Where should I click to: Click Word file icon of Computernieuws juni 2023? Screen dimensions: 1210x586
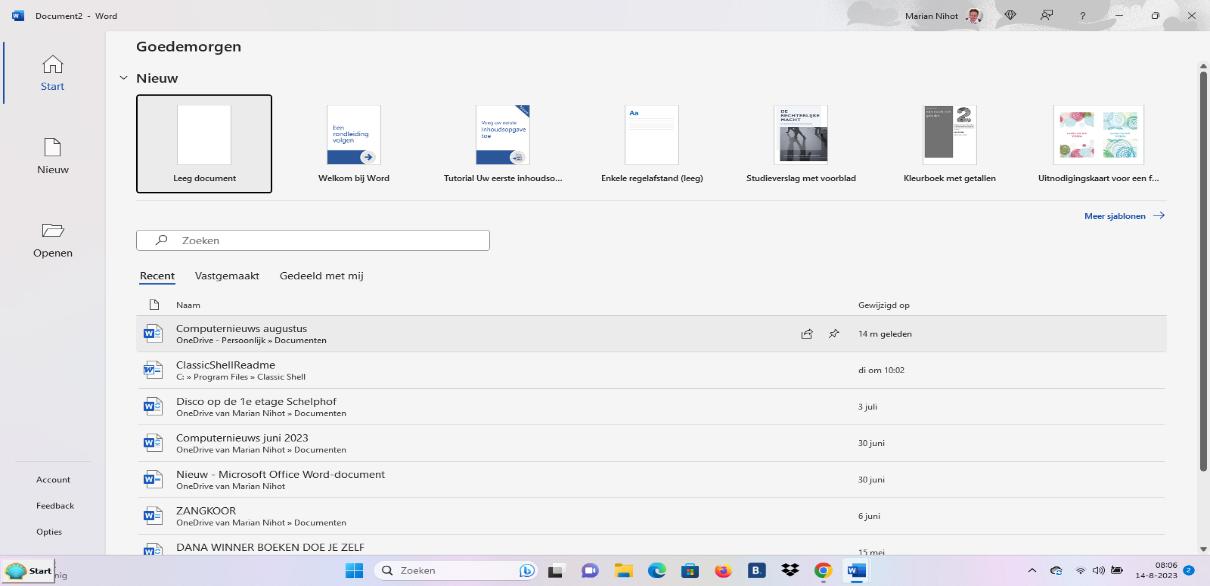click(152, 443)
